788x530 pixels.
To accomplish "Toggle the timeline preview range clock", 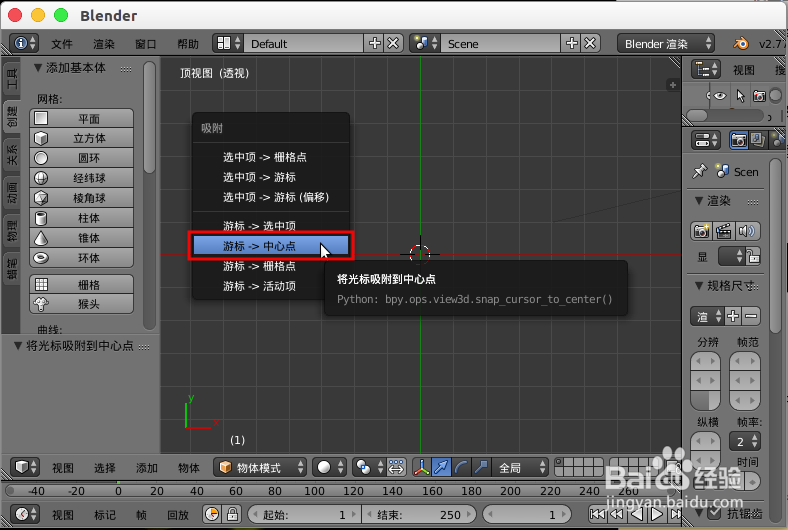I will pos(212,514).
